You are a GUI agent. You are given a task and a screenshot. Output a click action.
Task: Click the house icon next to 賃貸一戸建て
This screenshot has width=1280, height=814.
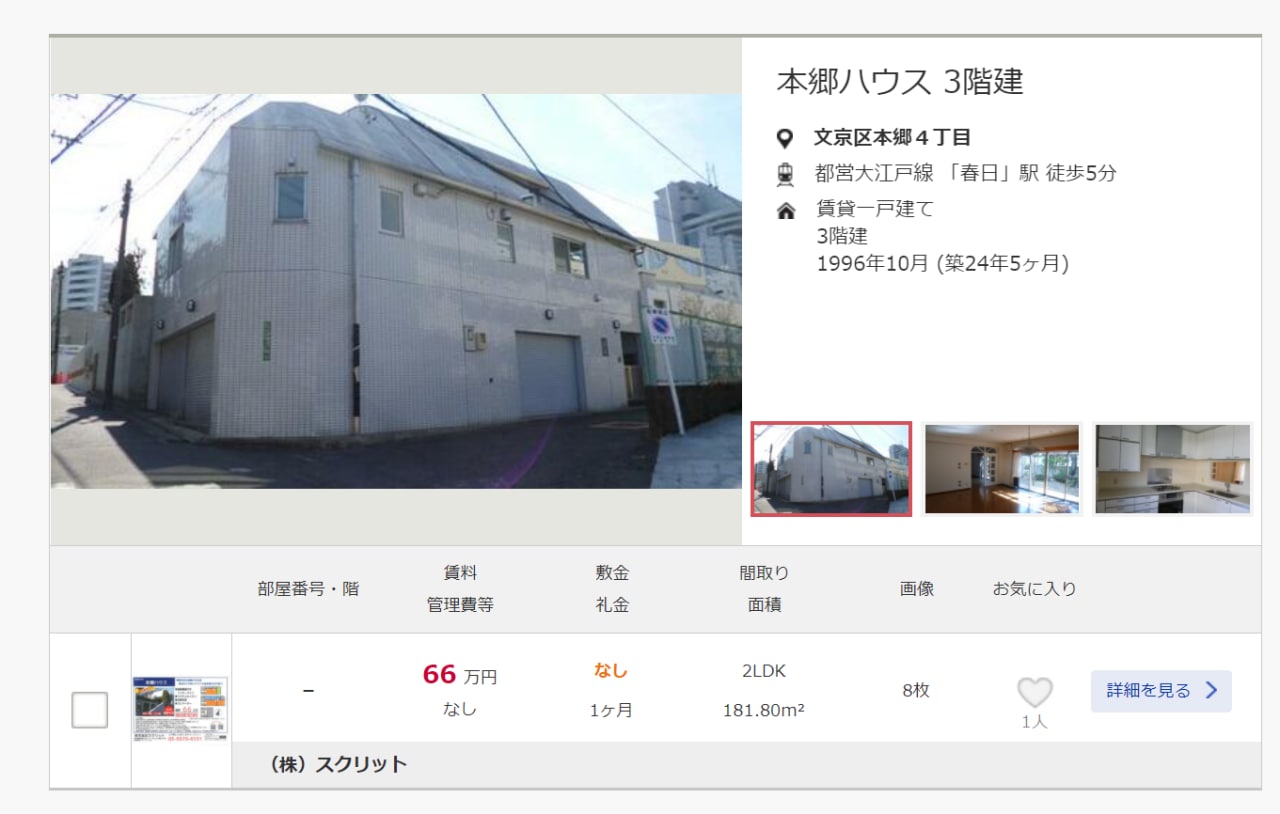[786, 211]
